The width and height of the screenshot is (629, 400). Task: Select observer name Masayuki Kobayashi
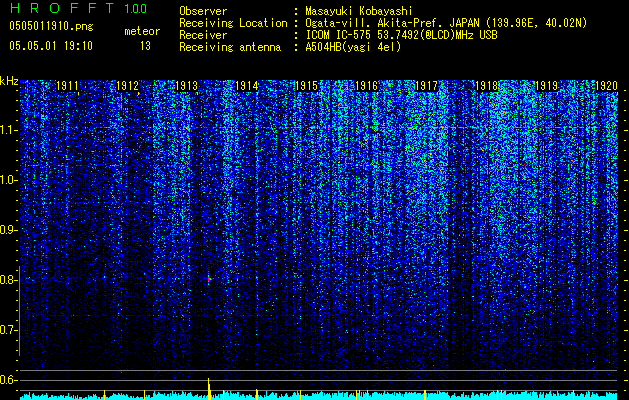click(x=358, y=11)
